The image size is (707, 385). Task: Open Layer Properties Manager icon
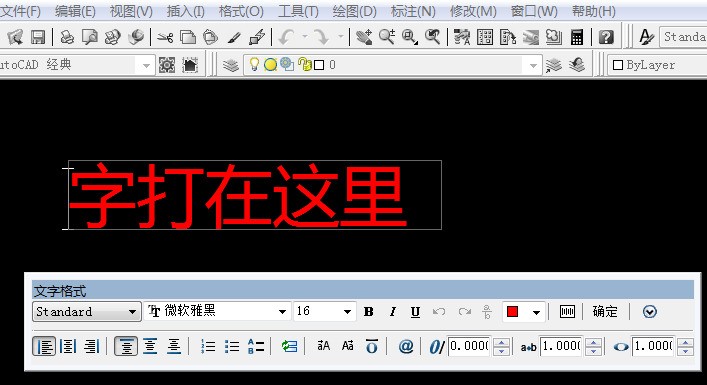pos(230,65)
